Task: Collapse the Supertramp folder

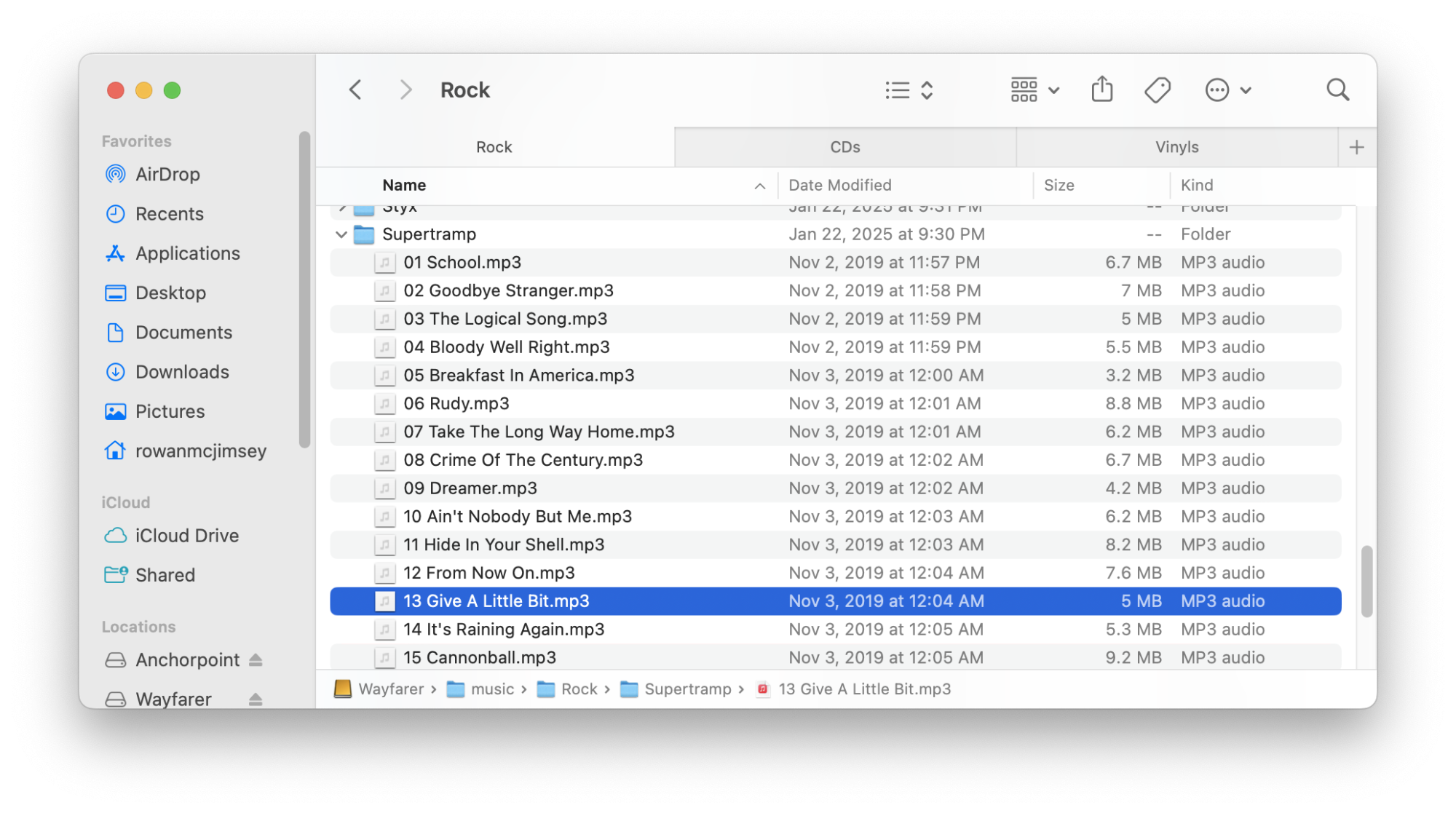Action: coord(341,234)
